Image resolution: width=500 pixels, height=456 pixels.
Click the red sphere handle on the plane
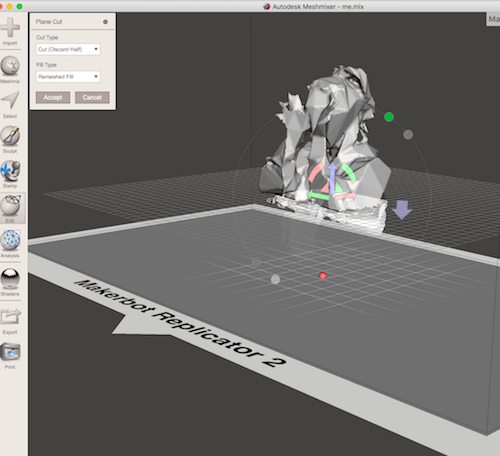coord(323,275)
